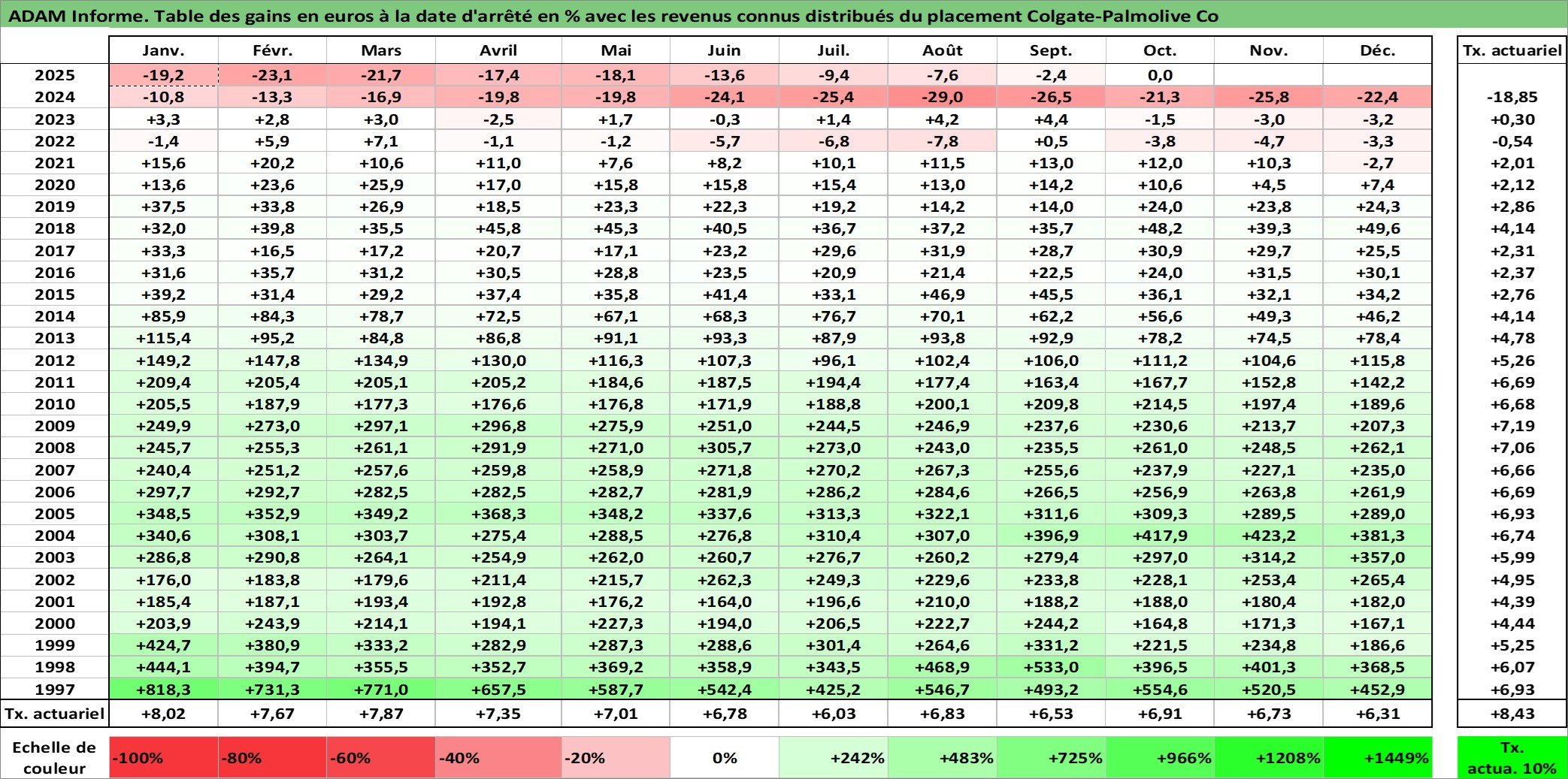This screenshot has height=779, width=1568.
Task: Click the +5,9 cell for Févr. 2022
Action: (272, 141)
